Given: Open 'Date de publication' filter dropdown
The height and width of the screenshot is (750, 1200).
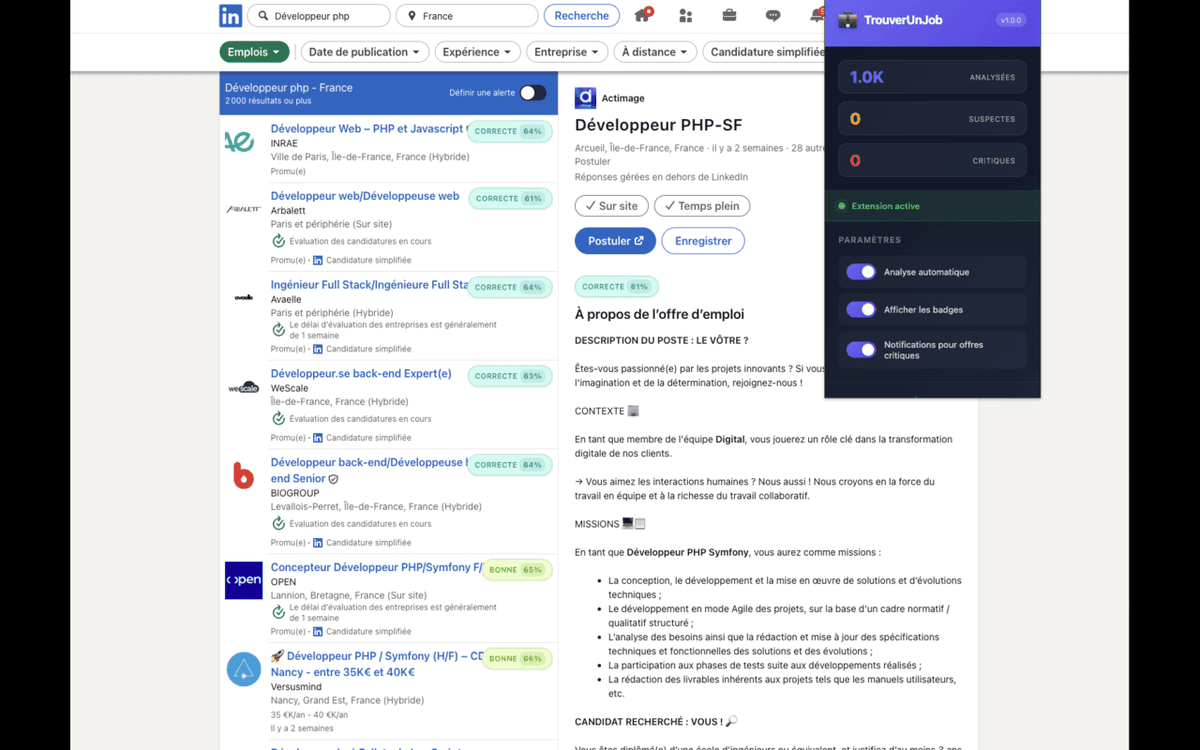Looking at the screenshot, I should [x=364, y=52].
